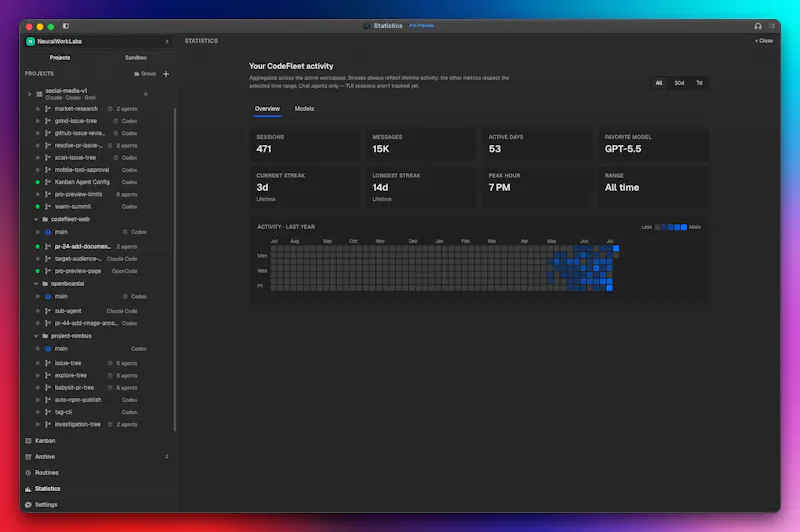Click the bright blue top-right activity heatmap cell
Viewport: 800px width, 532px height.
click(x=616, y=248)
